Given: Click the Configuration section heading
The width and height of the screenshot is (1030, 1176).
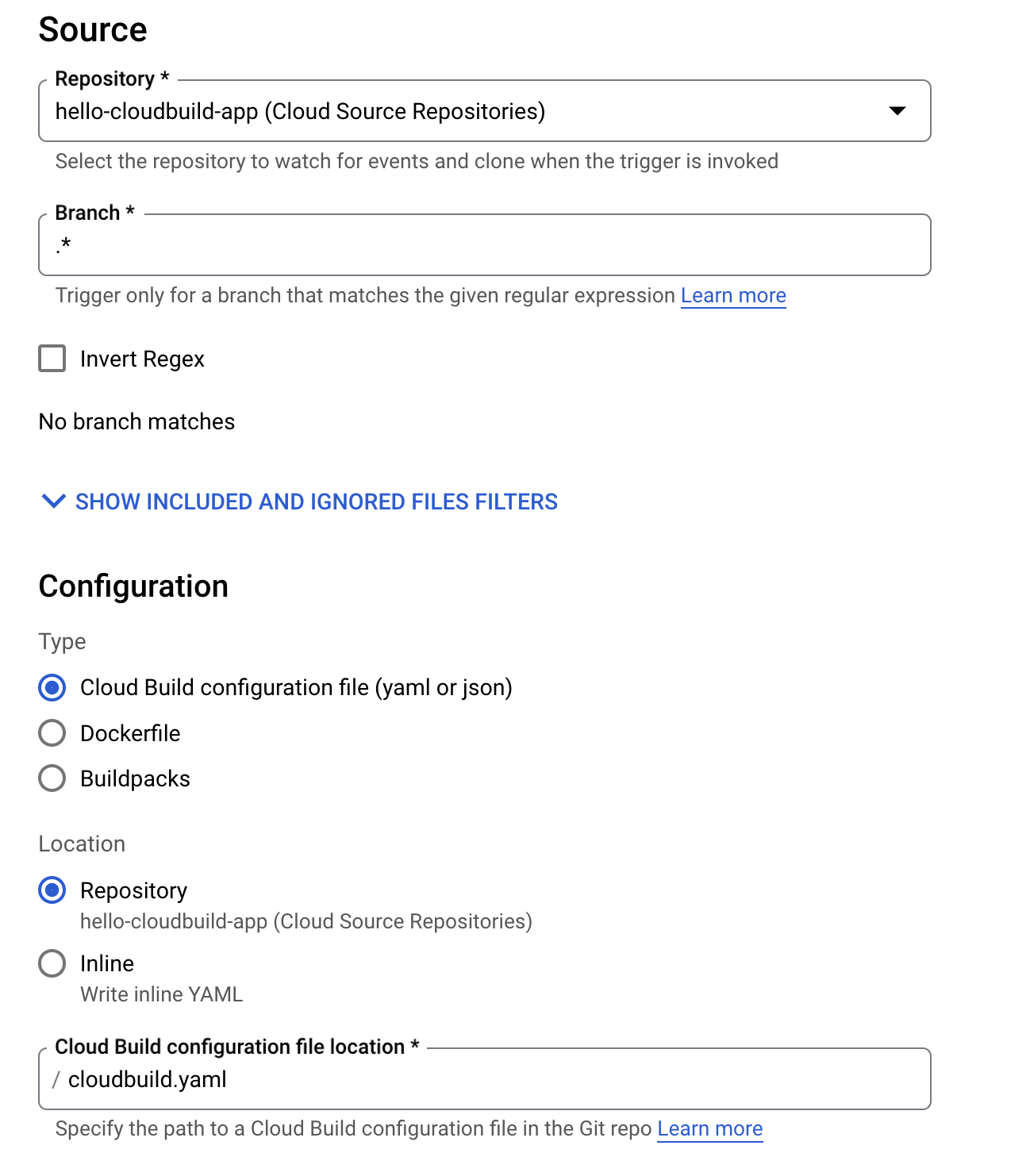Looking at the screenshot, I should (x=133, y=586).
